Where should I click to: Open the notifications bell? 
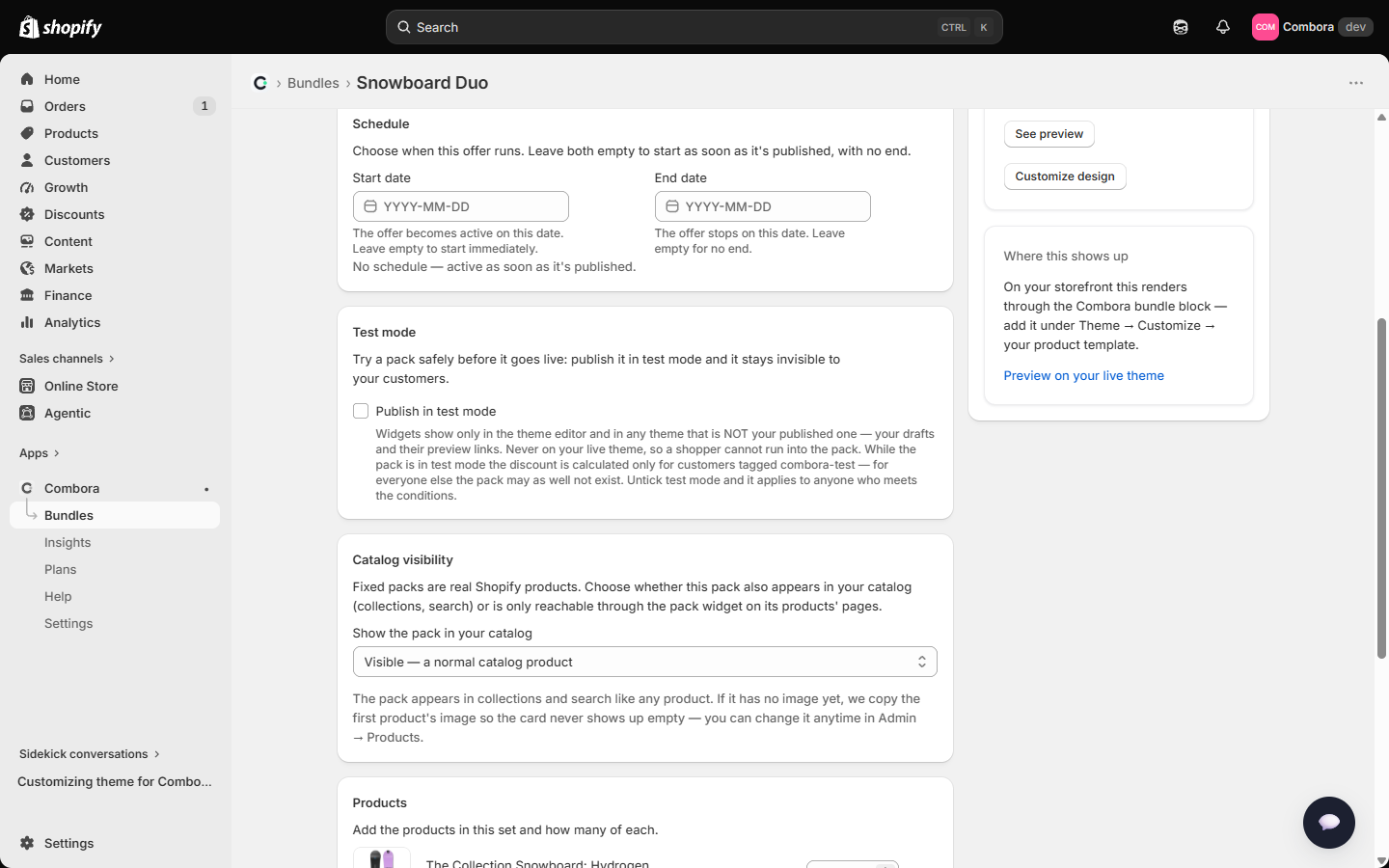(x=1223, y=27)
